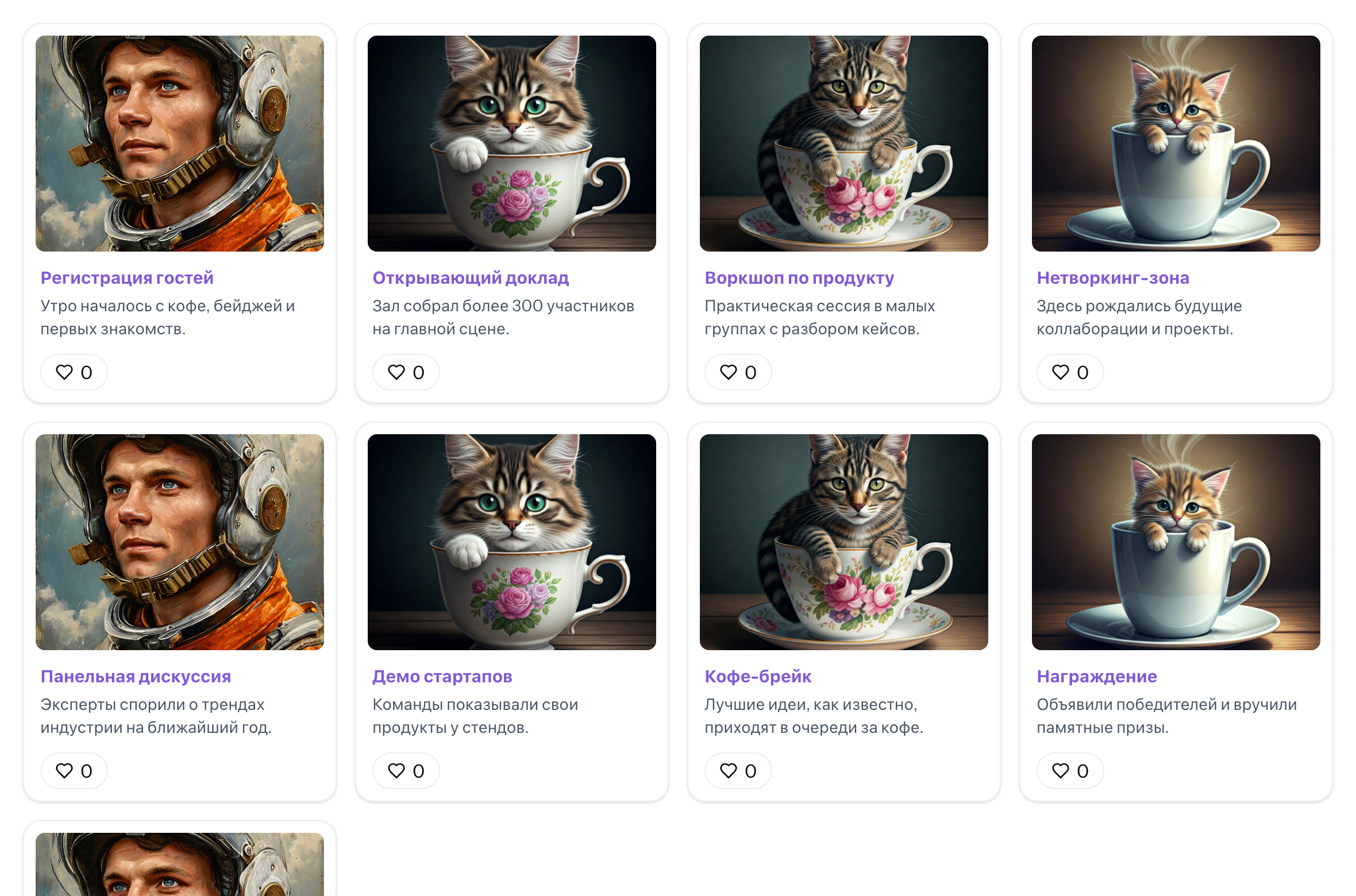The image size is (1356, 896).
Task: View kitten teacup photo on Открывающий доклад
Action: (512, 144)
